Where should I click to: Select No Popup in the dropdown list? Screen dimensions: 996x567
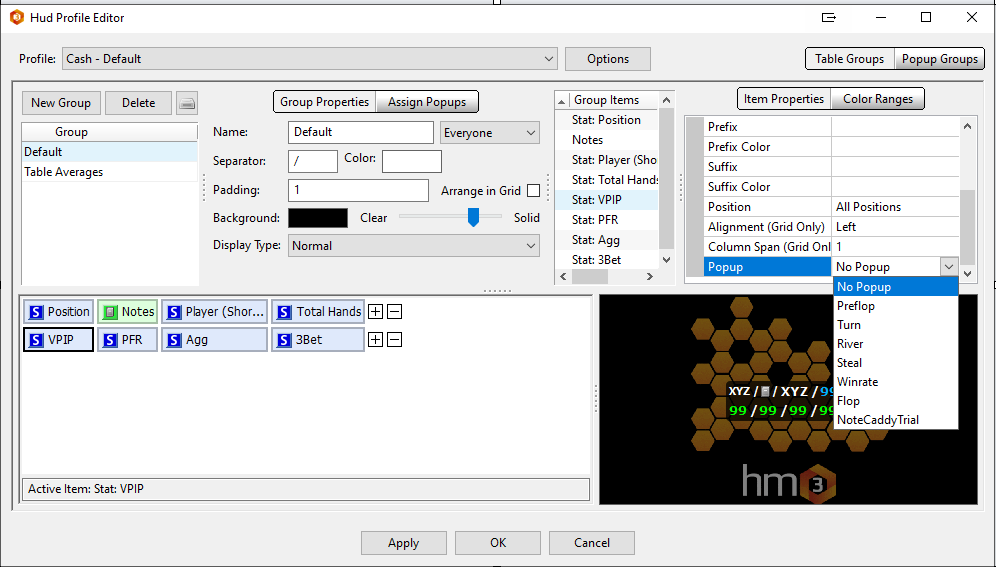click(895, 287)
